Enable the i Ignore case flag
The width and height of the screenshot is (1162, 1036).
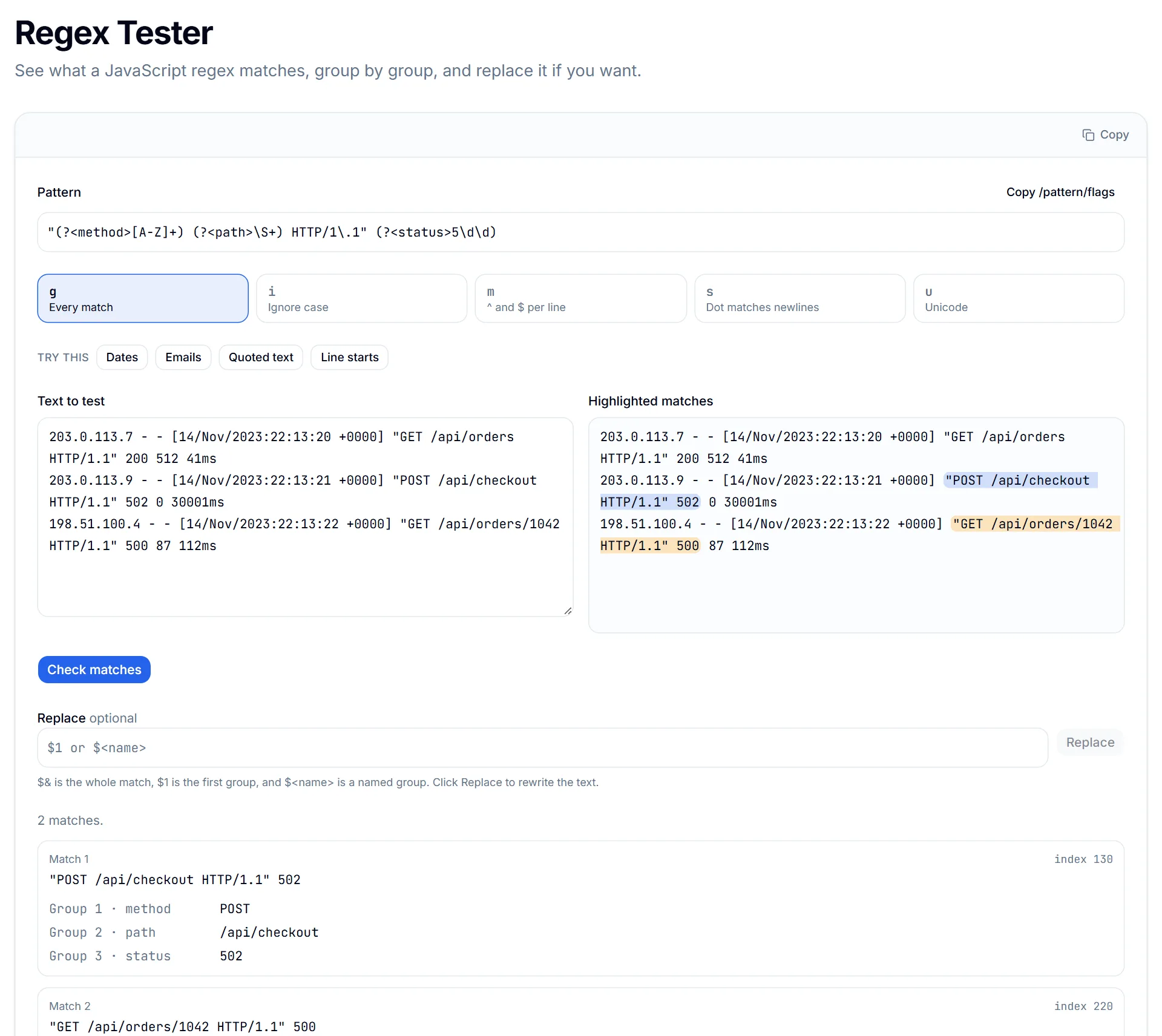[362, 298]
